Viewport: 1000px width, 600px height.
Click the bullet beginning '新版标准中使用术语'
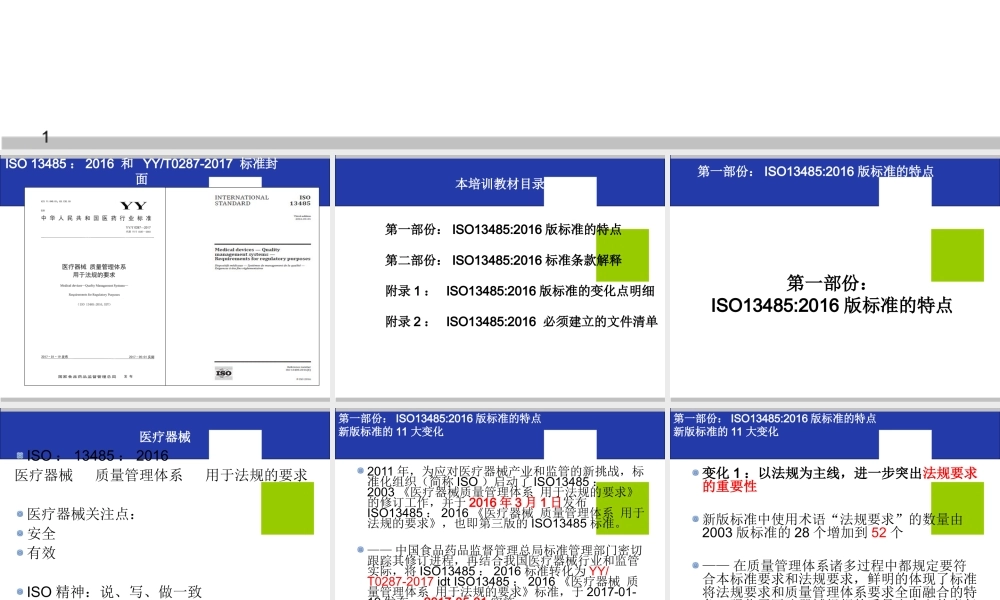(x=832, y=526)
